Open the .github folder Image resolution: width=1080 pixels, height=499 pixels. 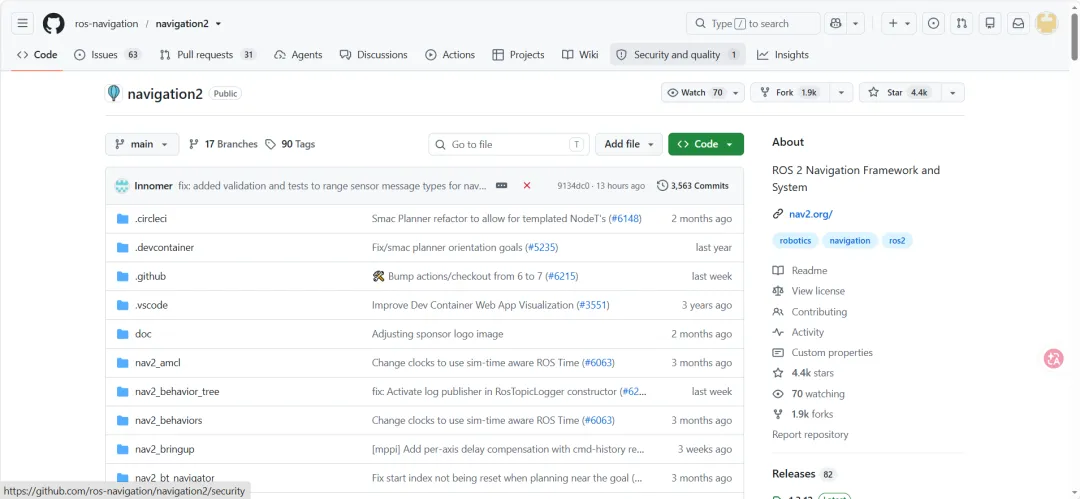[x=150, y=276]
